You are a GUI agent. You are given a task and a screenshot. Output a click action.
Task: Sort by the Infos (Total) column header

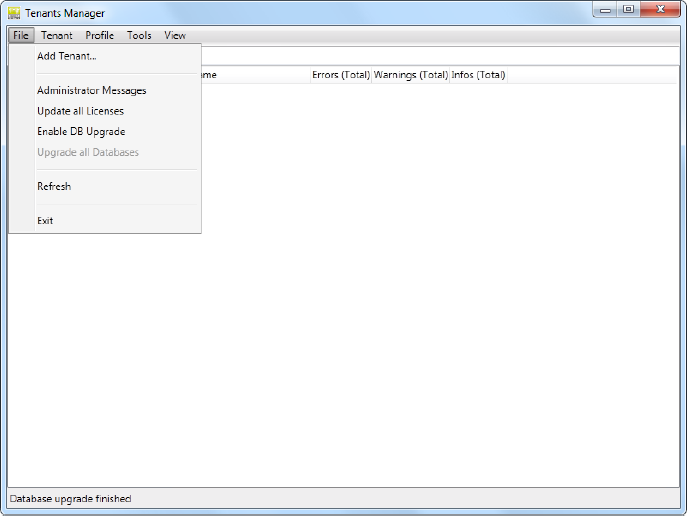[478, 75]
